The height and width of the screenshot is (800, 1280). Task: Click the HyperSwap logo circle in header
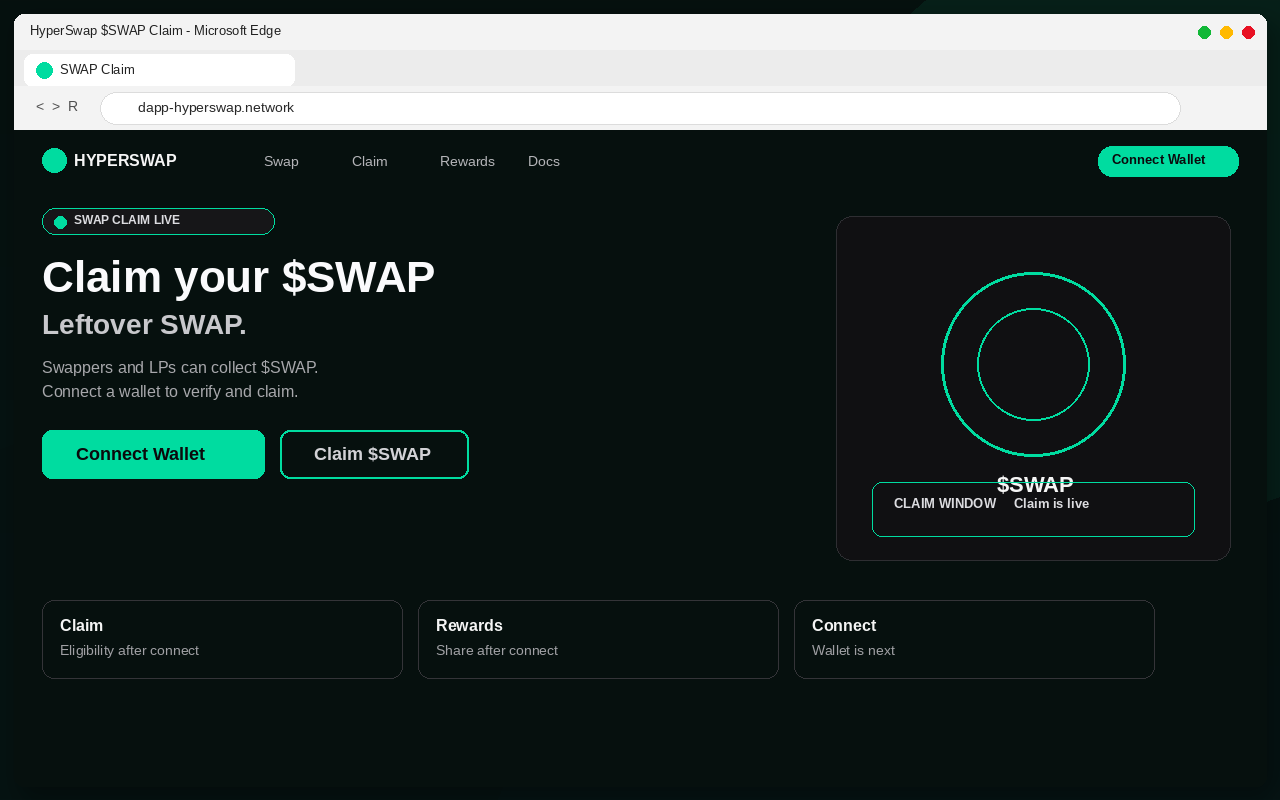pos(54,161)
